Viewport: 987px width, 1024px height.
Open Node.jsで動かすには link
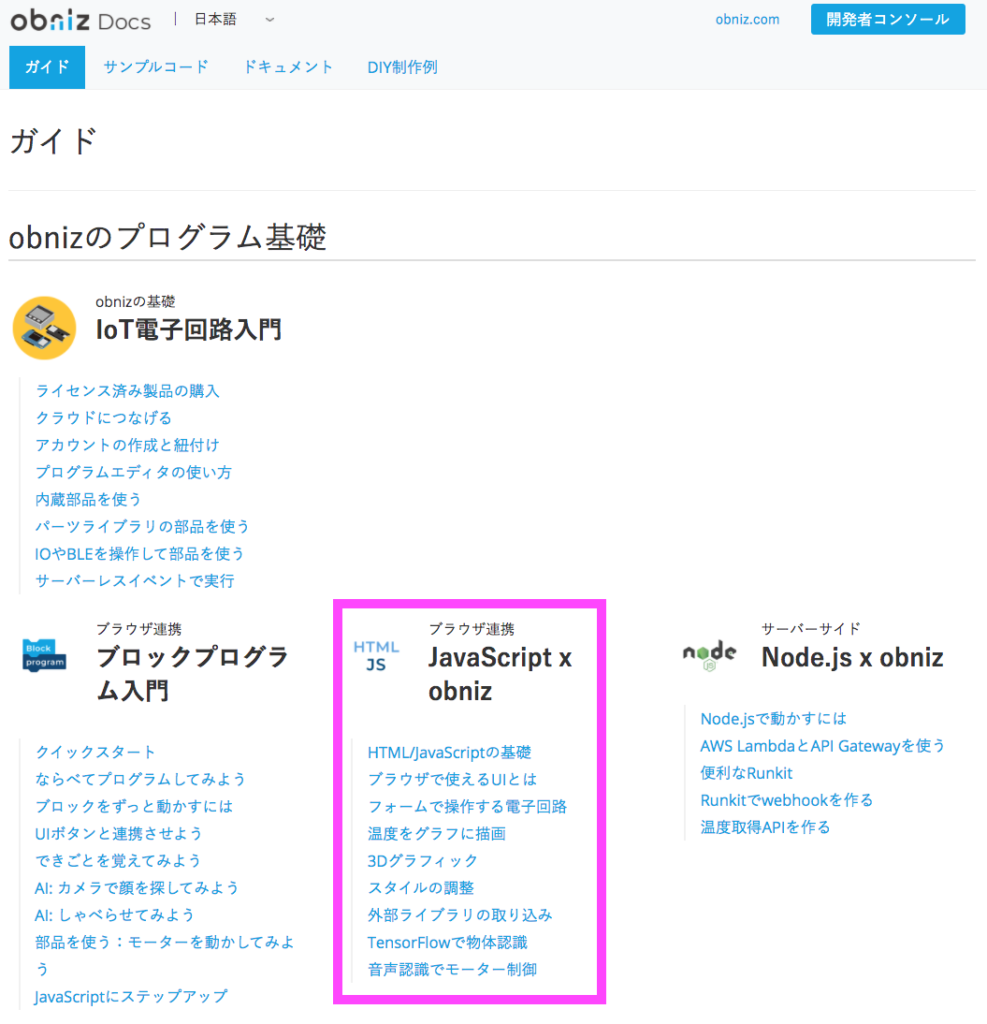(x=773, y=719)
